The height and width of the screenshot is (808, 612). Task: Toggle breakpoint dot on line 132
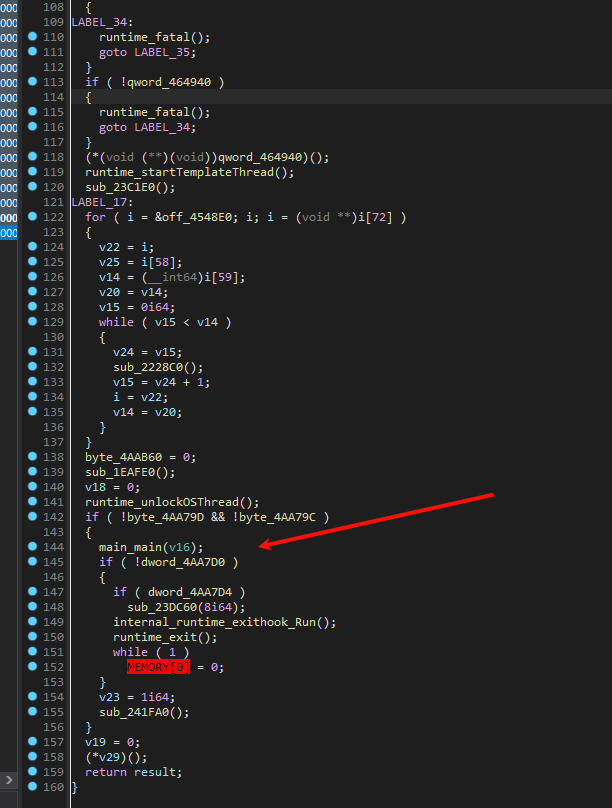pos(32,366)
